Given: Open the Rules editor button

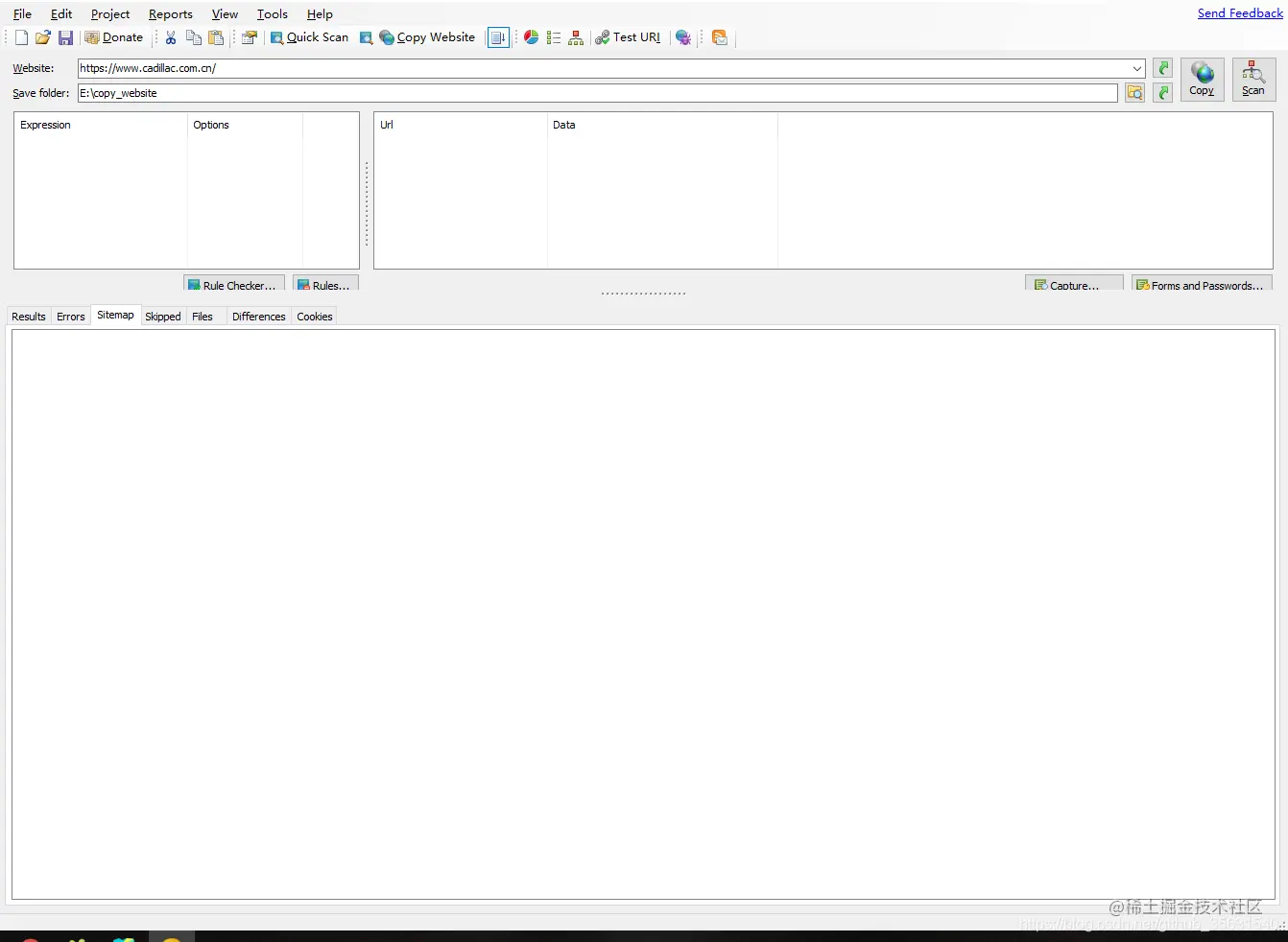Looking at the screenshot, I should [325, 285].
